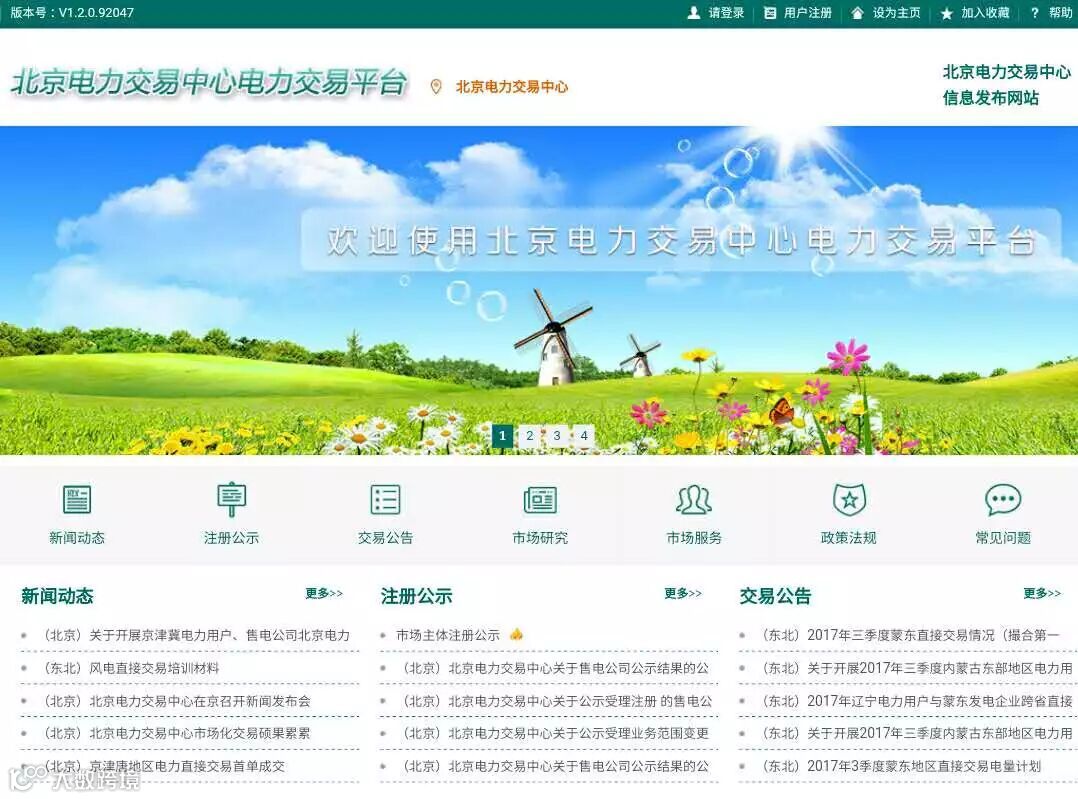Open 市场化交易硕果累累 news item

pyautogui.click(x=177, y=733)
